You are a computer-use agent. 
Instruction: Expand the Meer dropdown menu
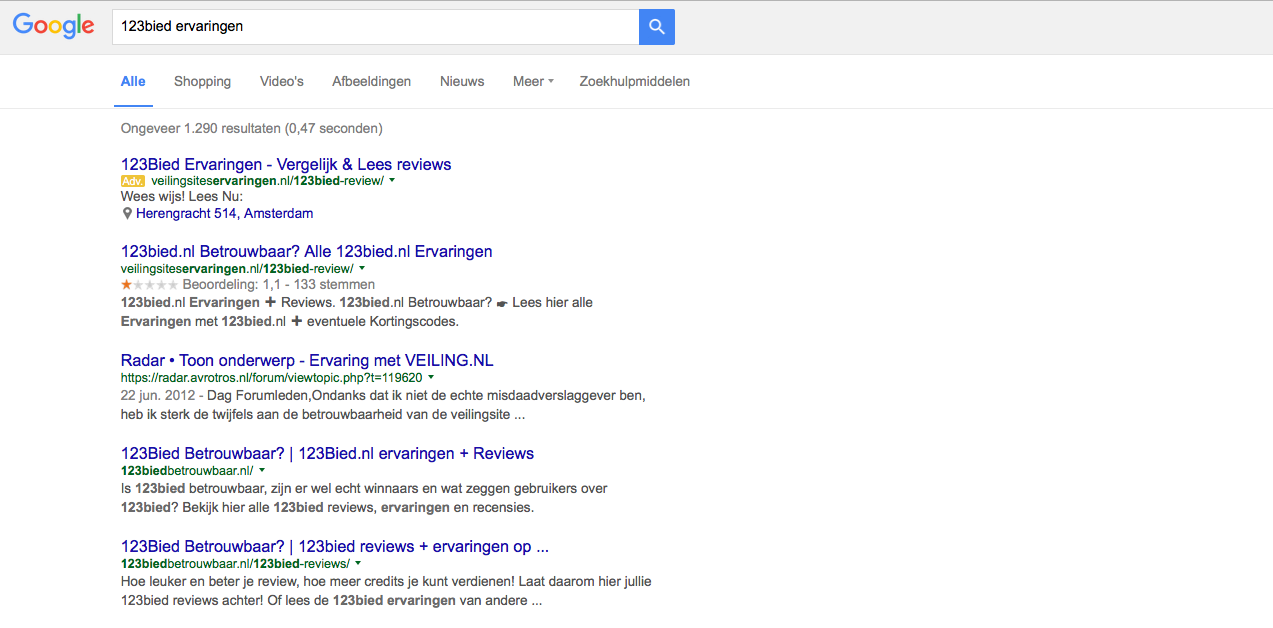[533, 82]
